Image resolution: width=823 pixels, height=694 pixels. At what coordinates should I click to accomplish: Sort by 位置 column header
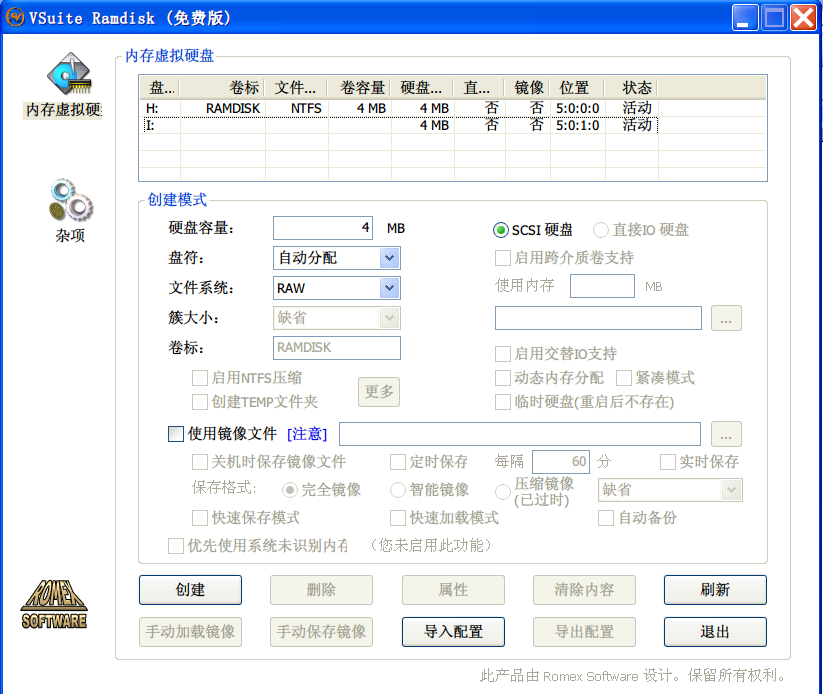(577, 88)
